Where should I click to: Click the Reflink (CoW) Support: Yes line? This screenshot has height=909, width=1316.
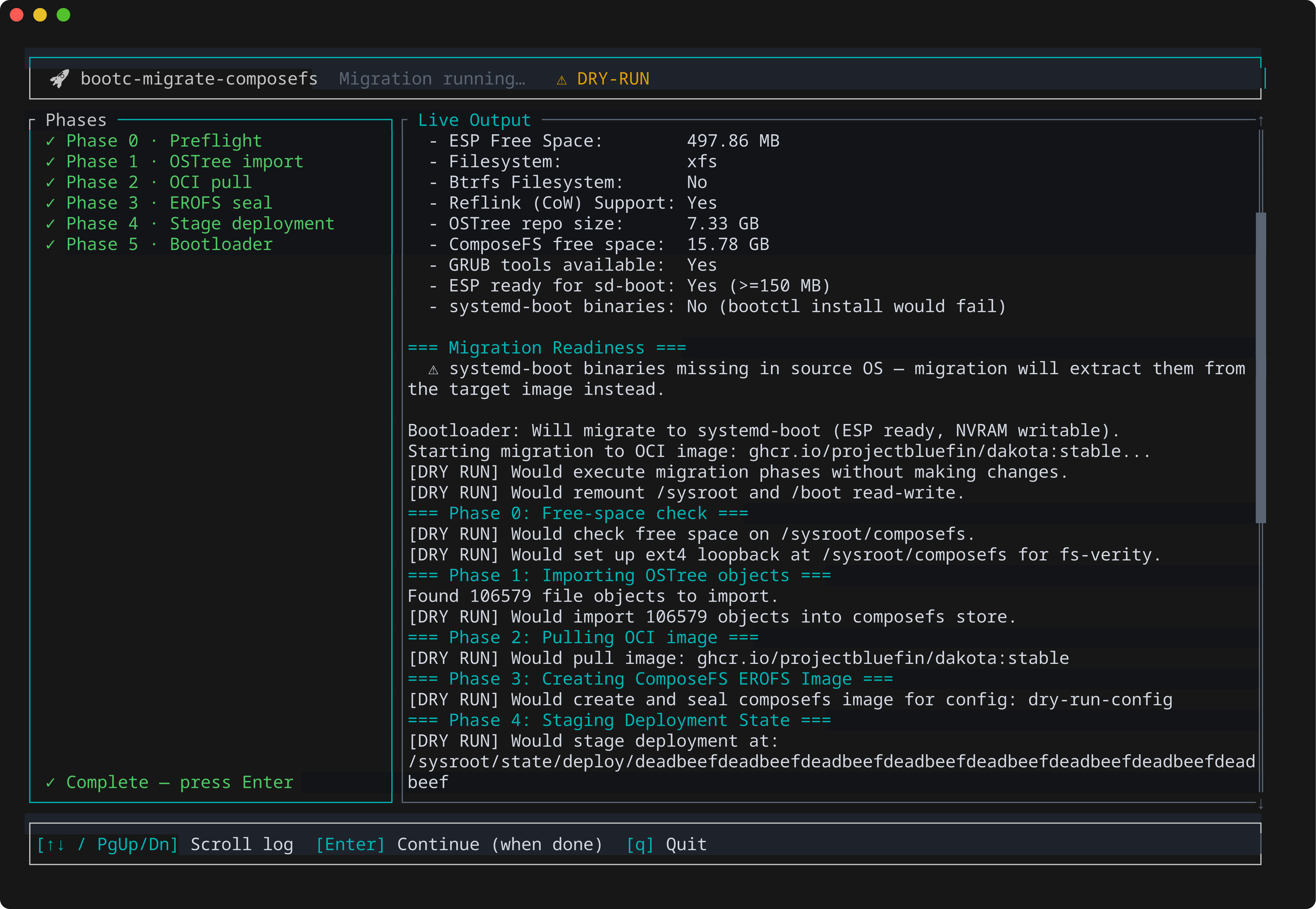click(573, 203)
